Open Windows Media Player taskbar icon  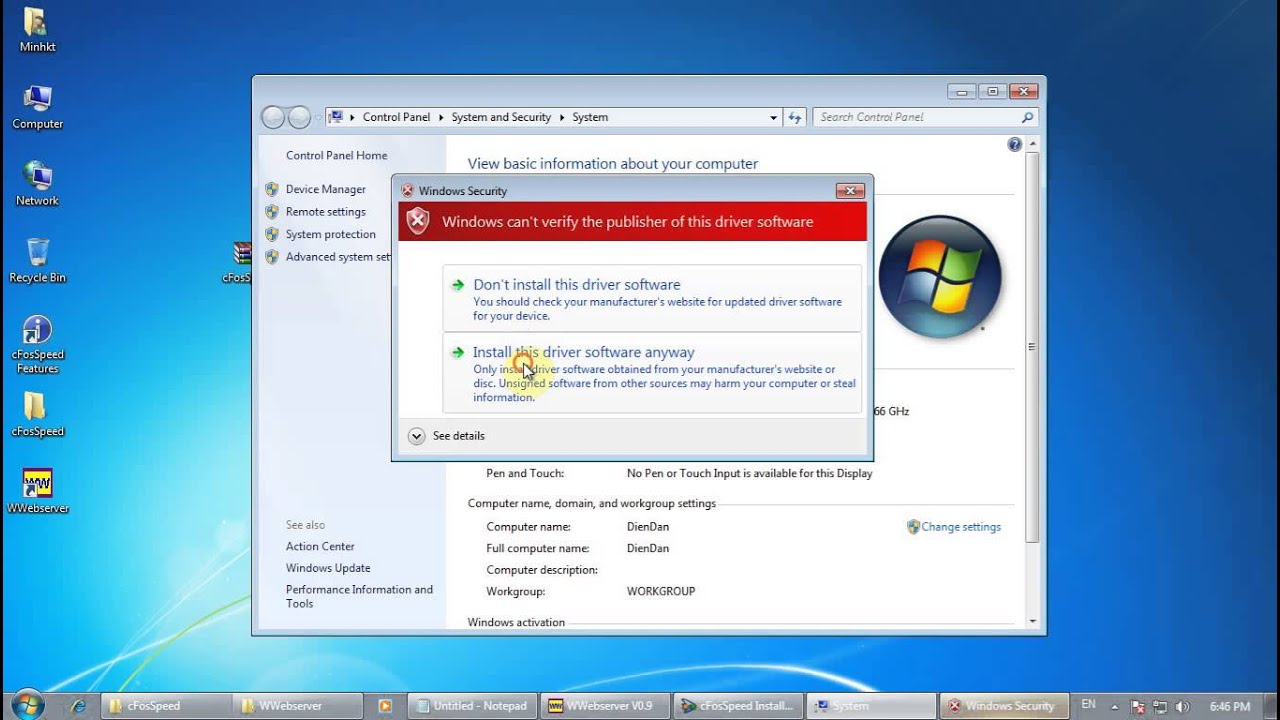click(x=386, y=705)
